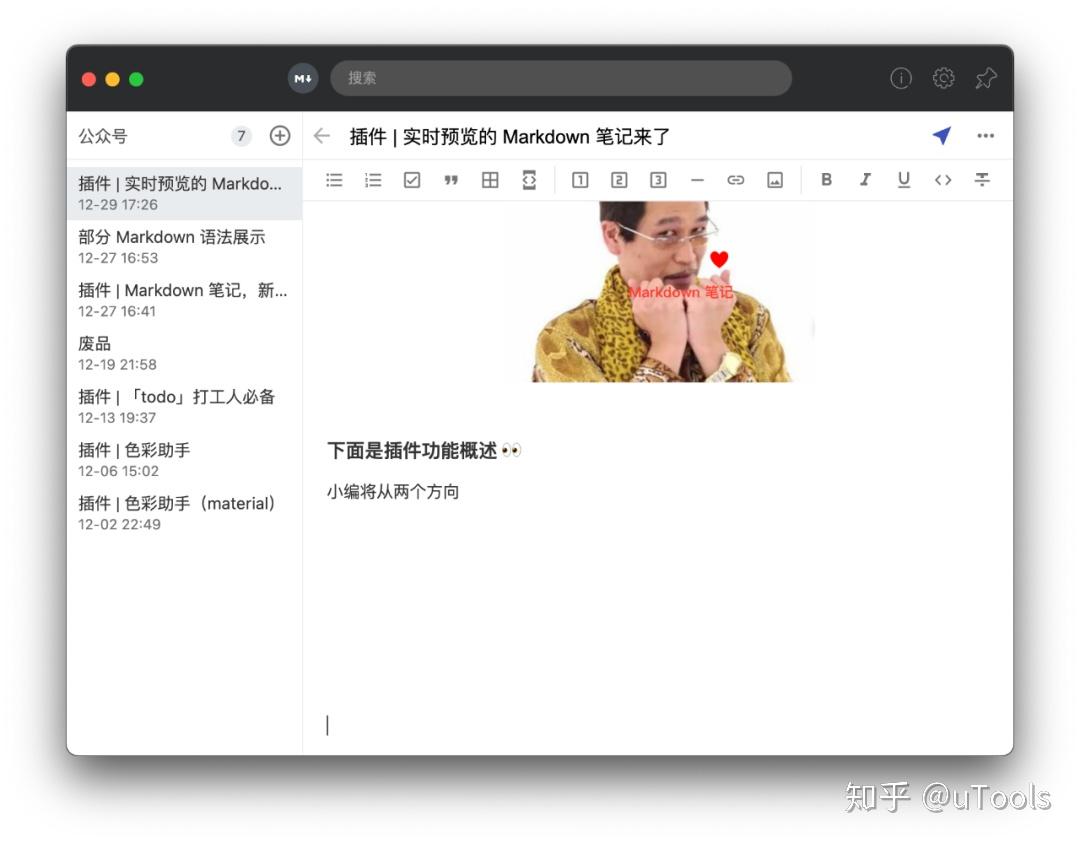The image size is (1080, 843).
Task: Apply Heading 1 formatting
Action: pyautogui.click(x=579, y=180)
